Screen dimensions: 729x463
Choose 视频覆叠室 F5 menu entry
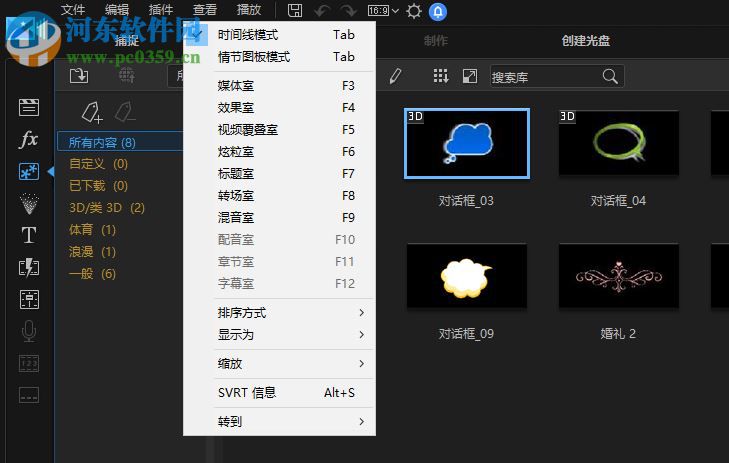pos(279,130)
